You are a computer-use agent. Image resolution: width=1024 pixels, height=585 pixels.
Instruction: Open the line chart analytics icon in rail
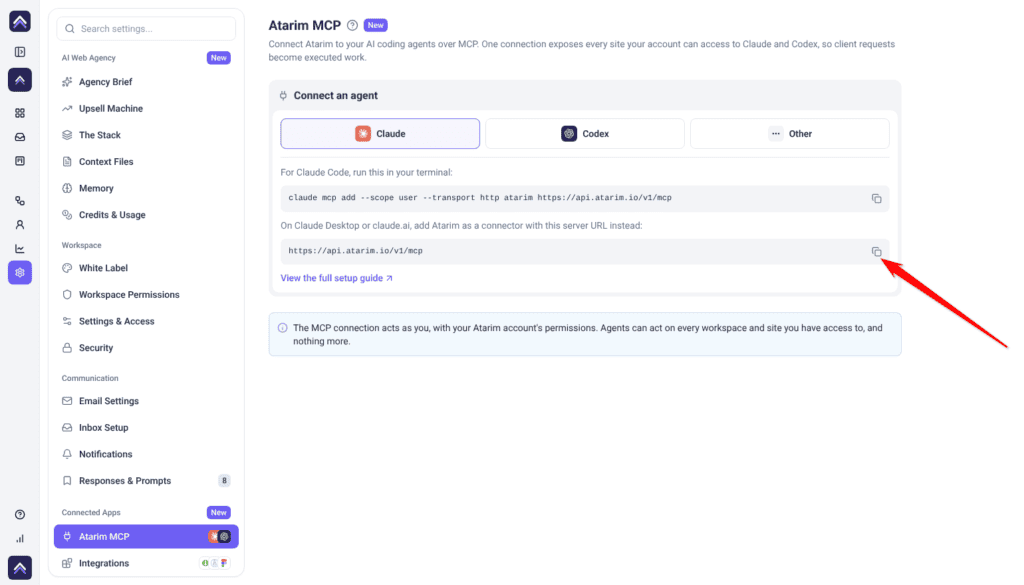20,249
